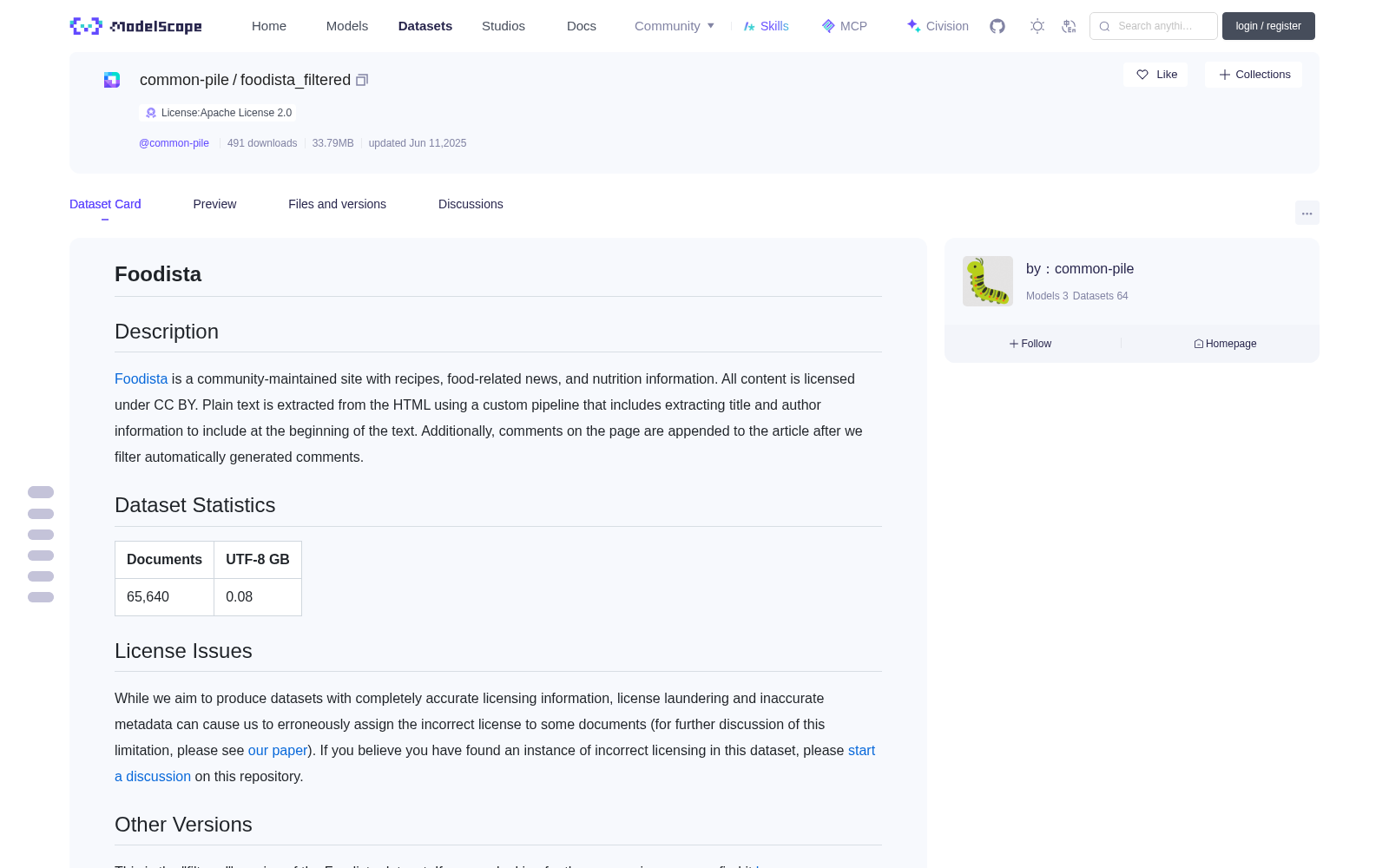
Task: Click the '65,640' table cell
Action: pyautogui.click(x=164, y=597)
